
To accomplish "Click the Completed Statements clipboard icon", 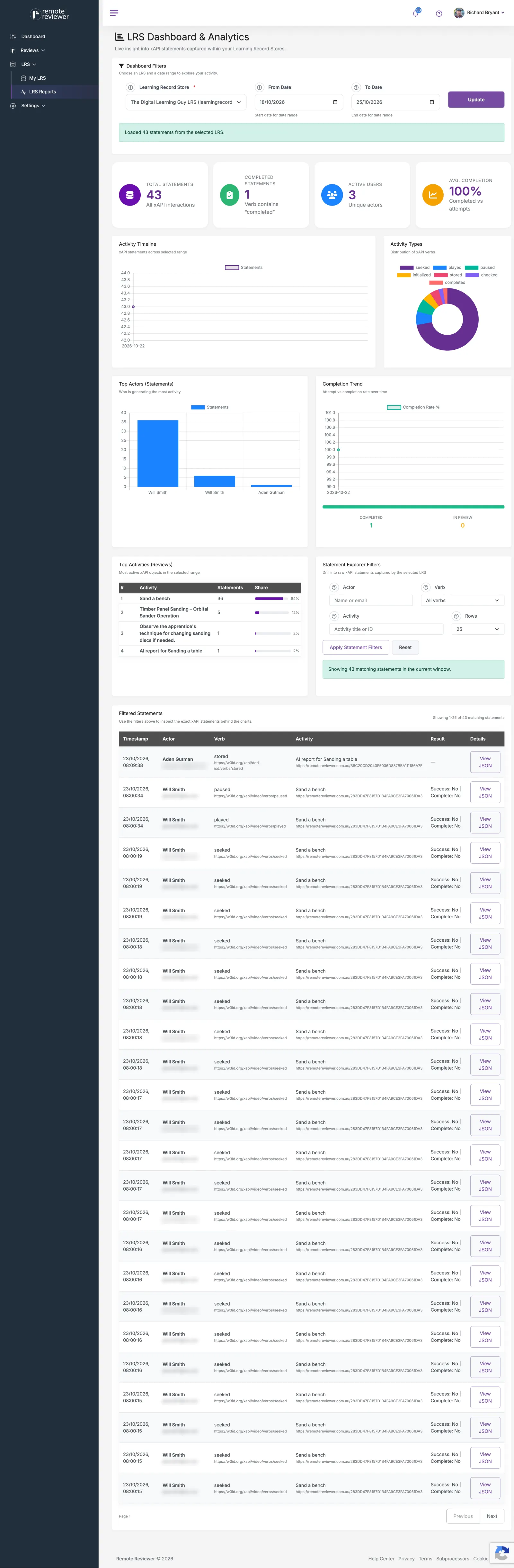I will click(230, 195).
